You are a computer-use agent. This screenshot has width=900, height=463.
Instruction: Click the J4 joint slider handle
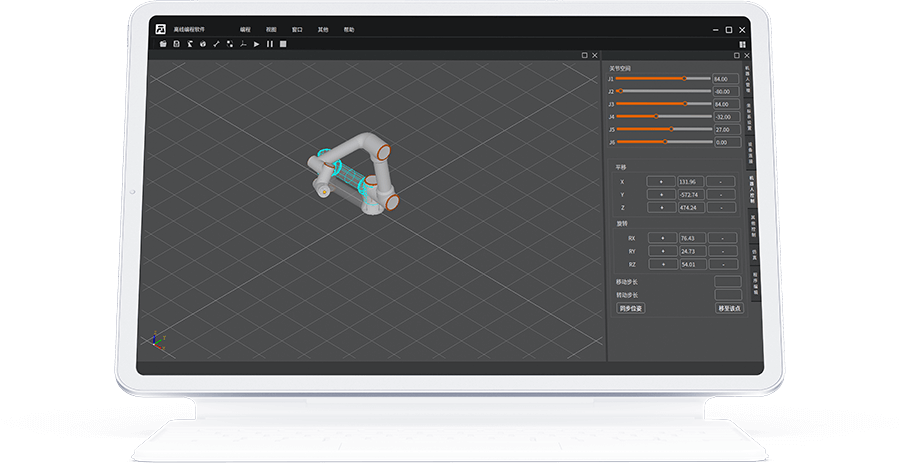click(655, 116)
